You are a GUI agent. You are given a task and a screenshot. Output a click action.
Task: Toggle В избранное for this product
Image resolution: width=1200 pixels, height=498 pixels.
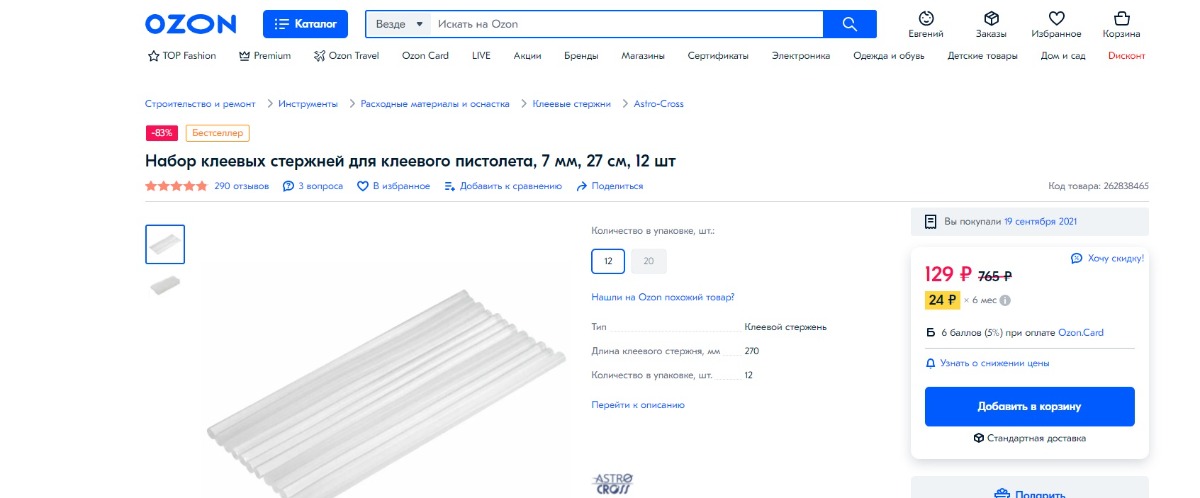click(394, 186)
